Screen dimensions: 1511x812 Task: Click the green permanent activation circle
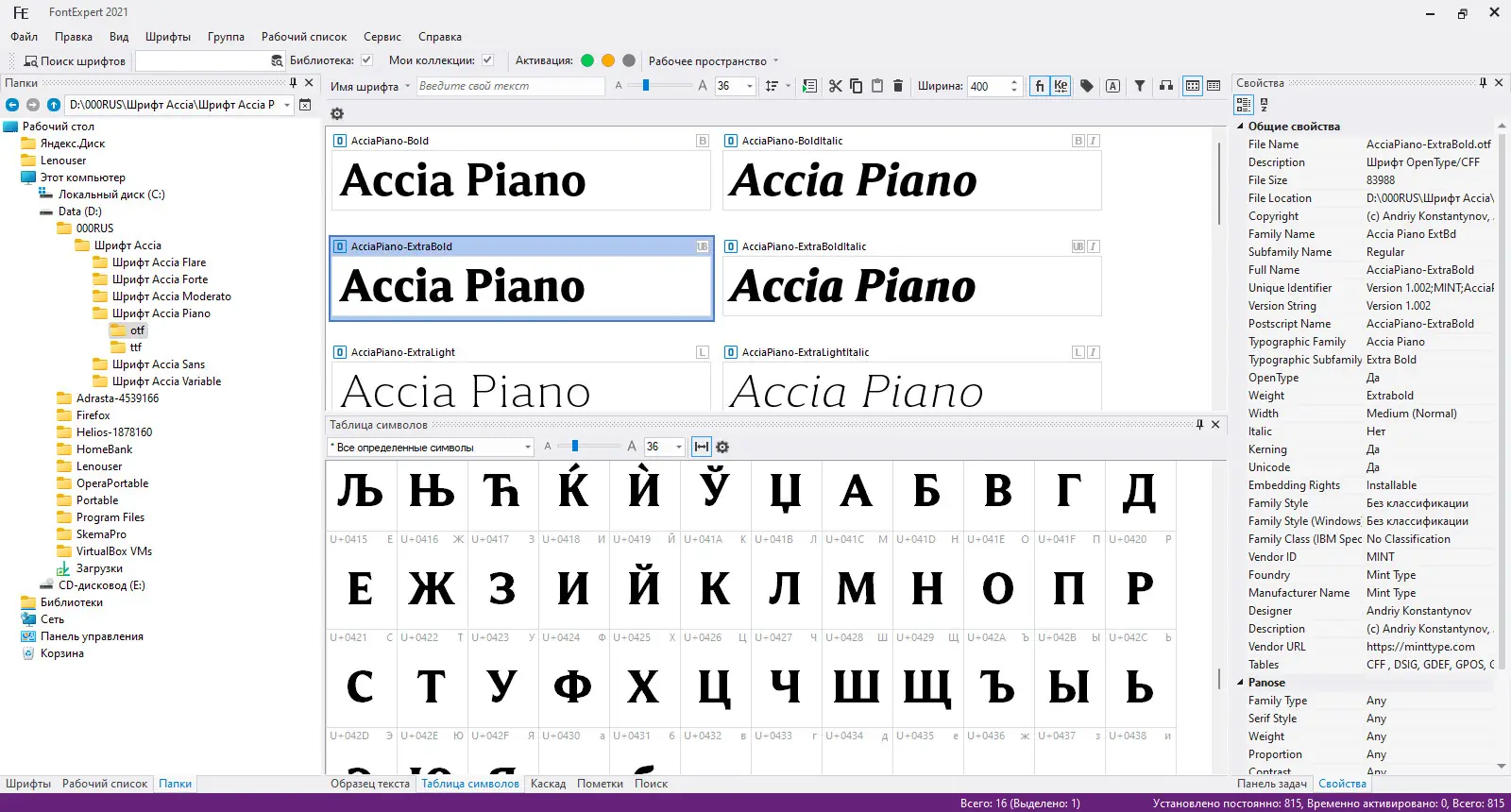587,60
